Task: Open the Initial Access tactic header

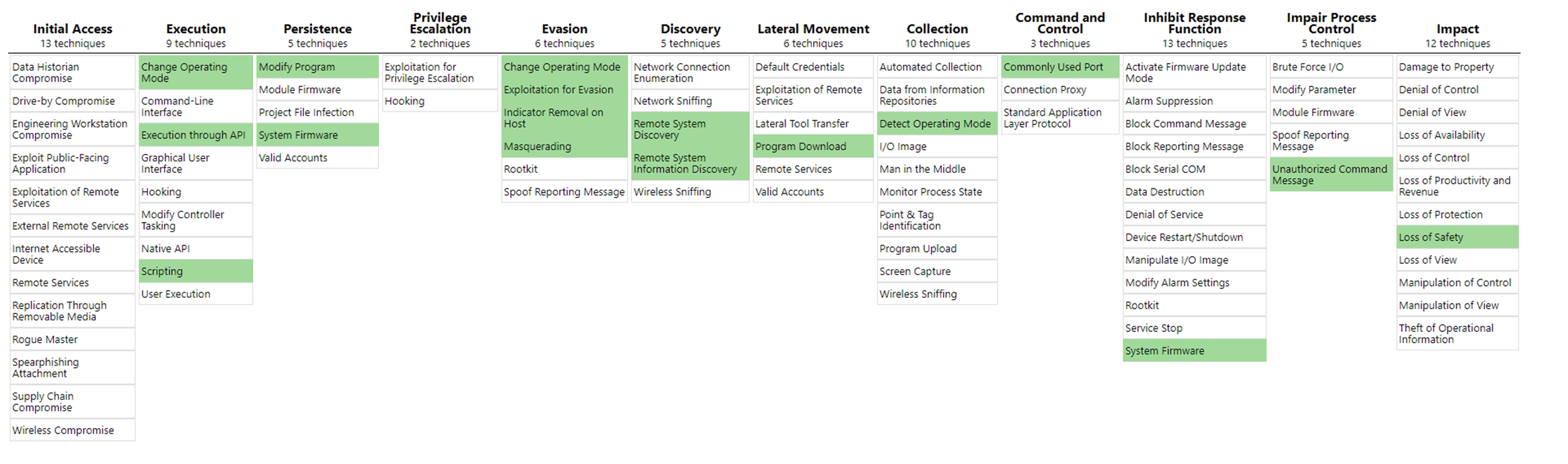Action: (72, 29)
